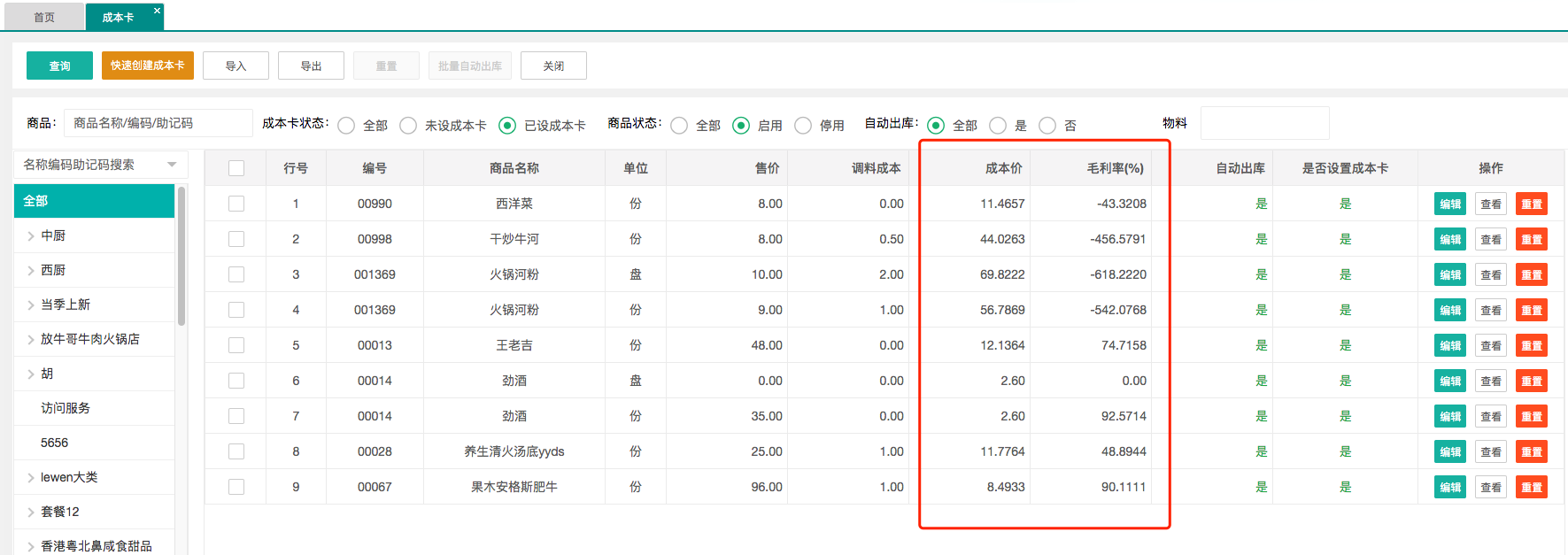Viewport: 1568px width, 555px height.
Task: Click the category tree vertical scrollbar
Action: click(x=182, y=257)
